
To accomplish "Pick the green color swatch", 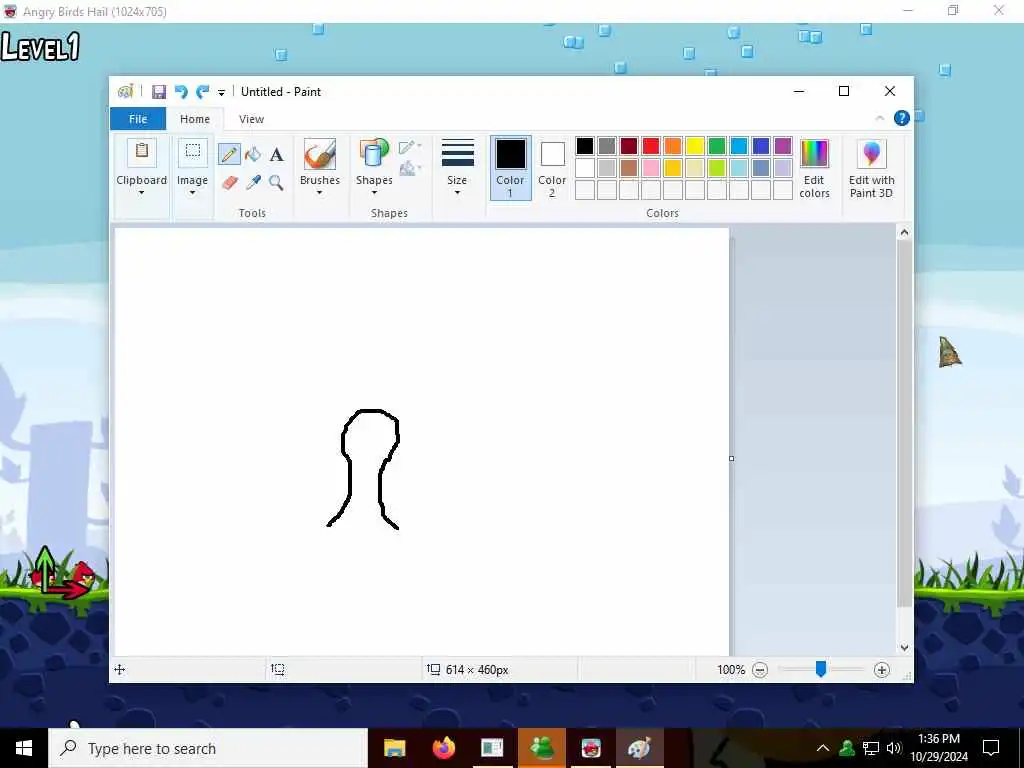I will point(717,146).
